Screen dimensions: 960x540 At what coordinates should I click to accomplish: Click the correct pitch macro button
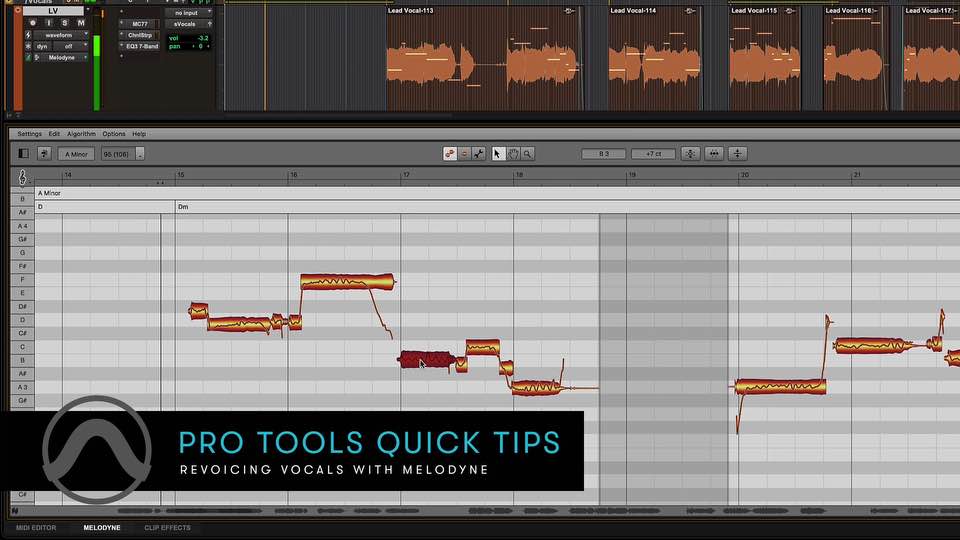[x=690, y=154]
